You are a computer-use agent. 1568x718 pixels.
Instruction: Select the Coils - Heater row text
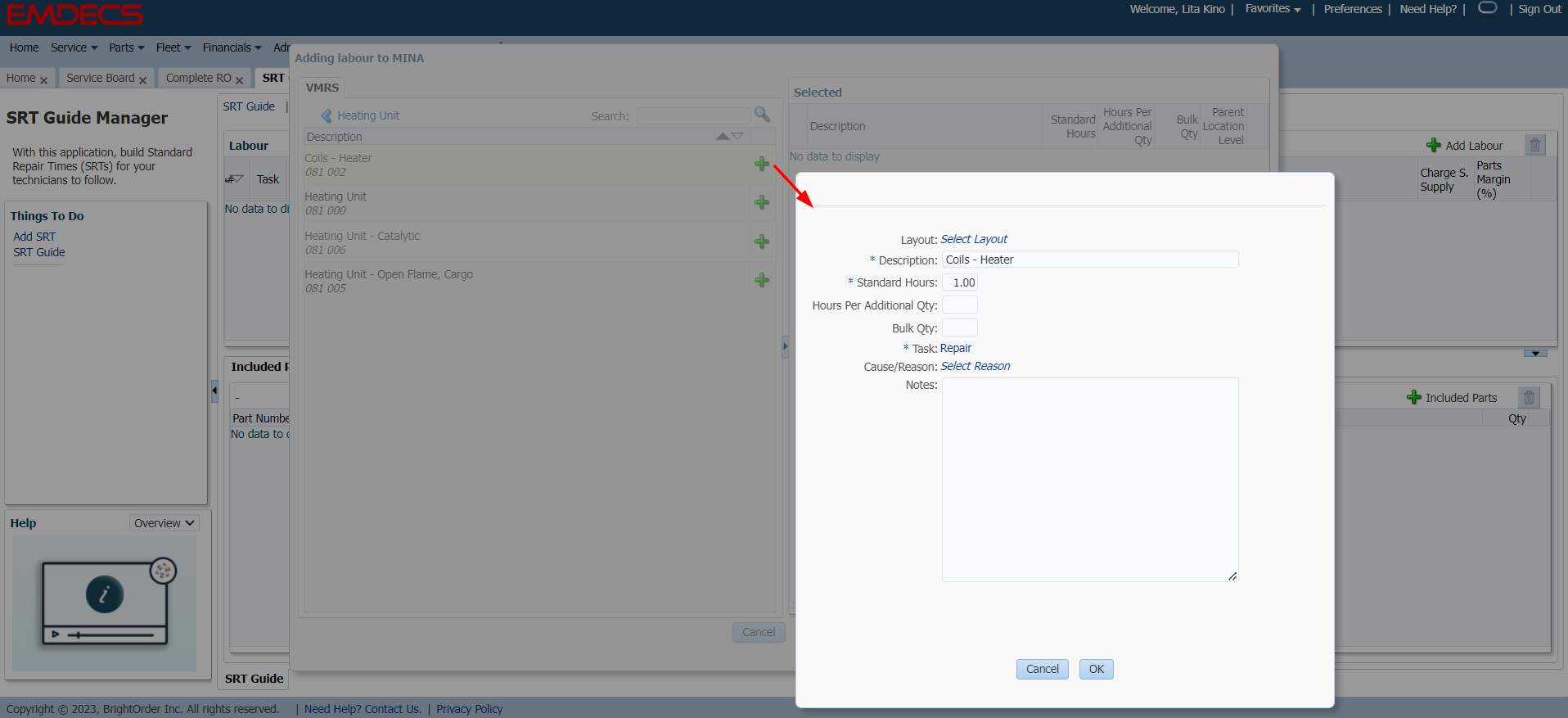338,158
